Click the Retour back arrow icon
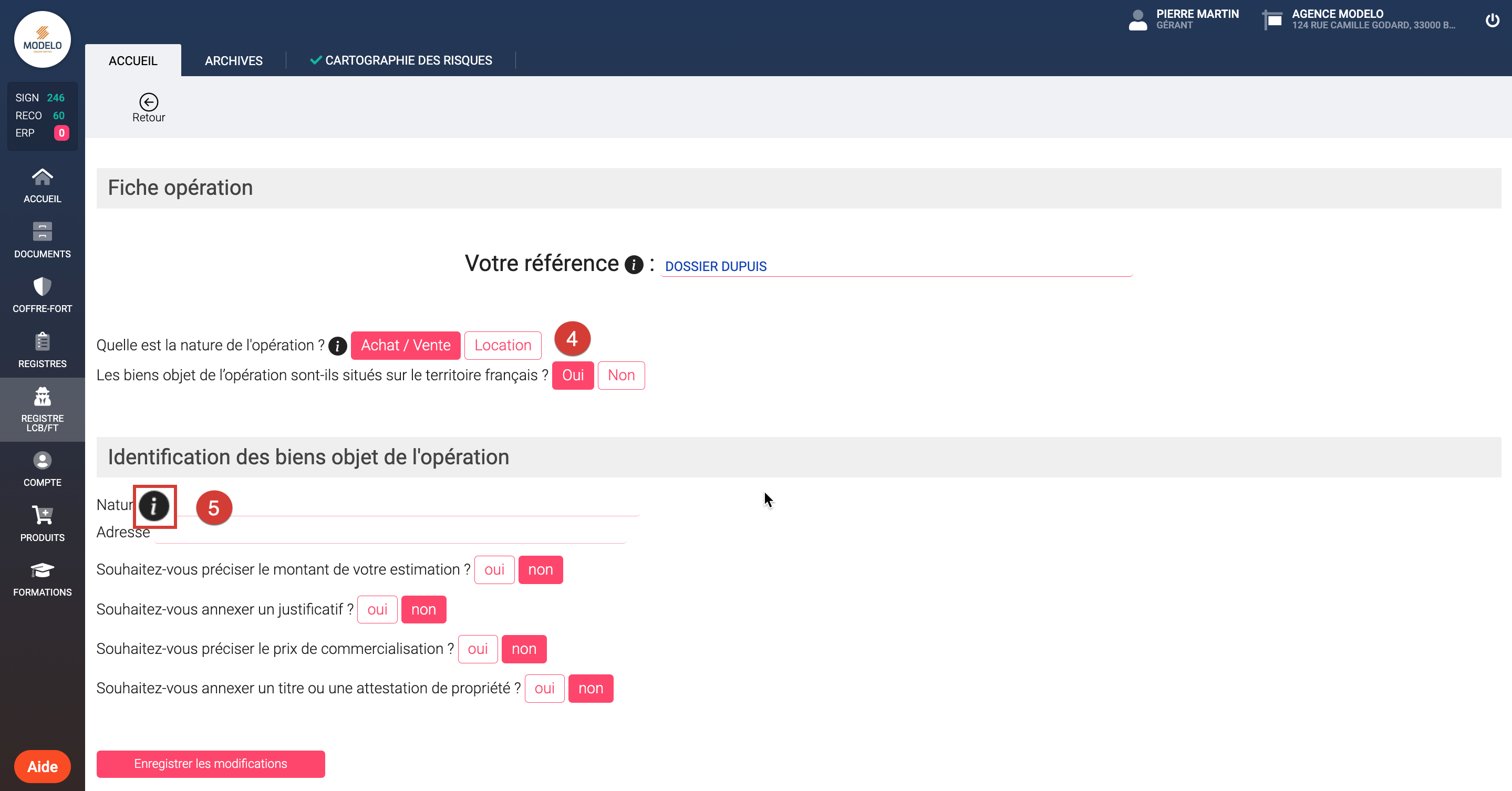This screenshot has height=791, width=1512. point(149,102)
